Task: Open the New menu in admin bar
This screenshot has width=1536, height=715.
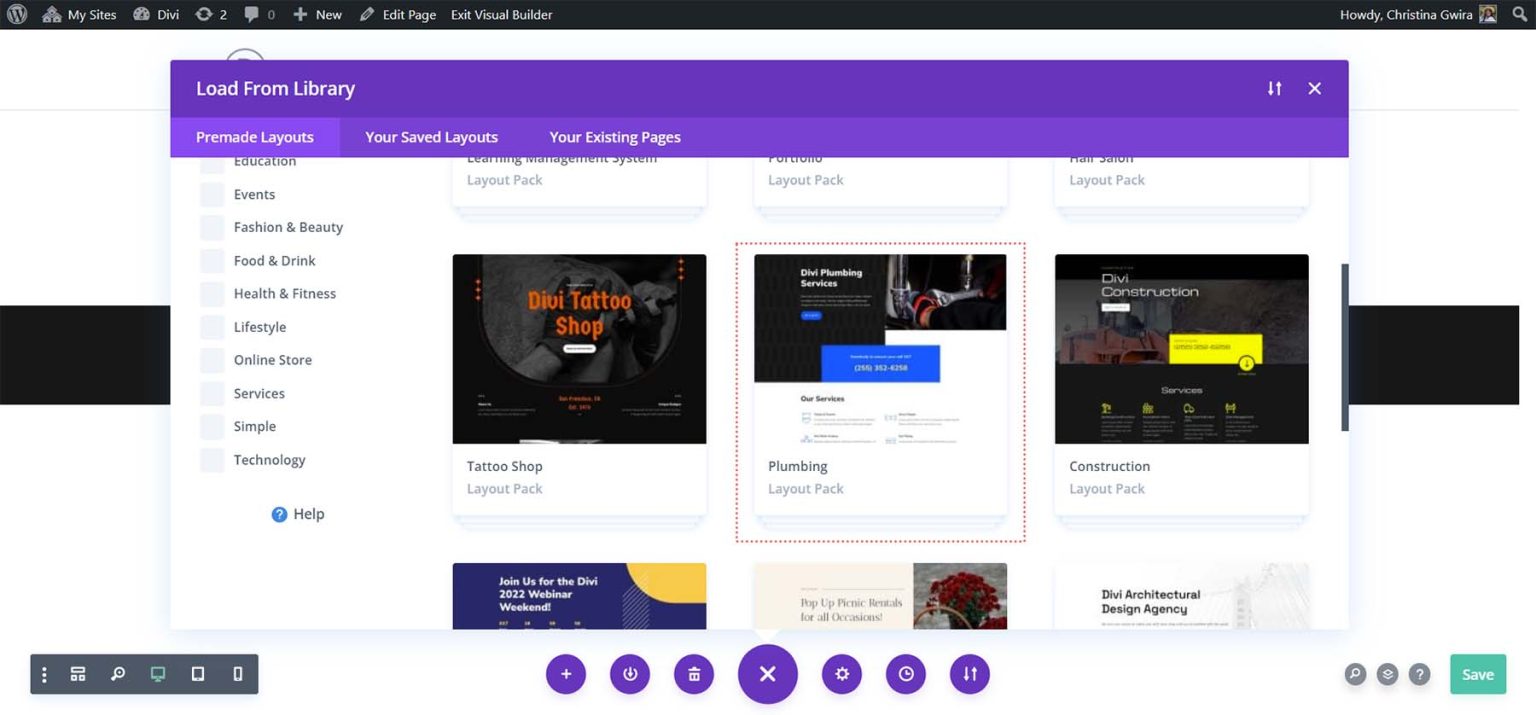Action: tap(317, 14)
